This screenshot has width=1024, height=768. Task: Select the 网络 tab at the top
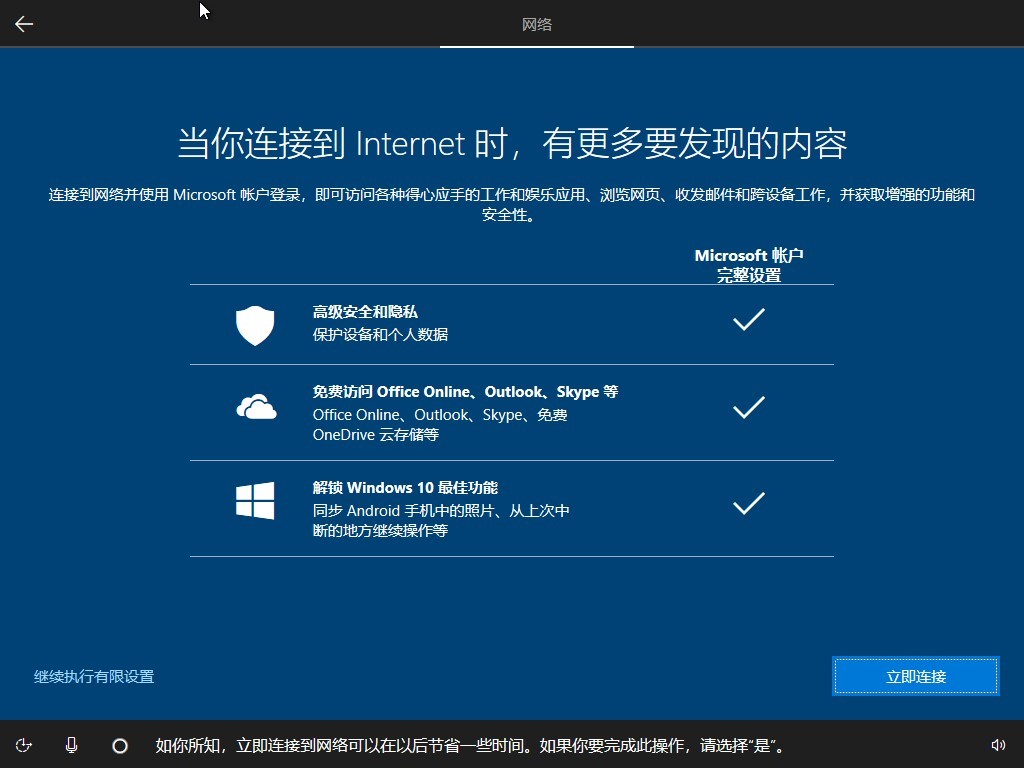(x=537, y=24)
